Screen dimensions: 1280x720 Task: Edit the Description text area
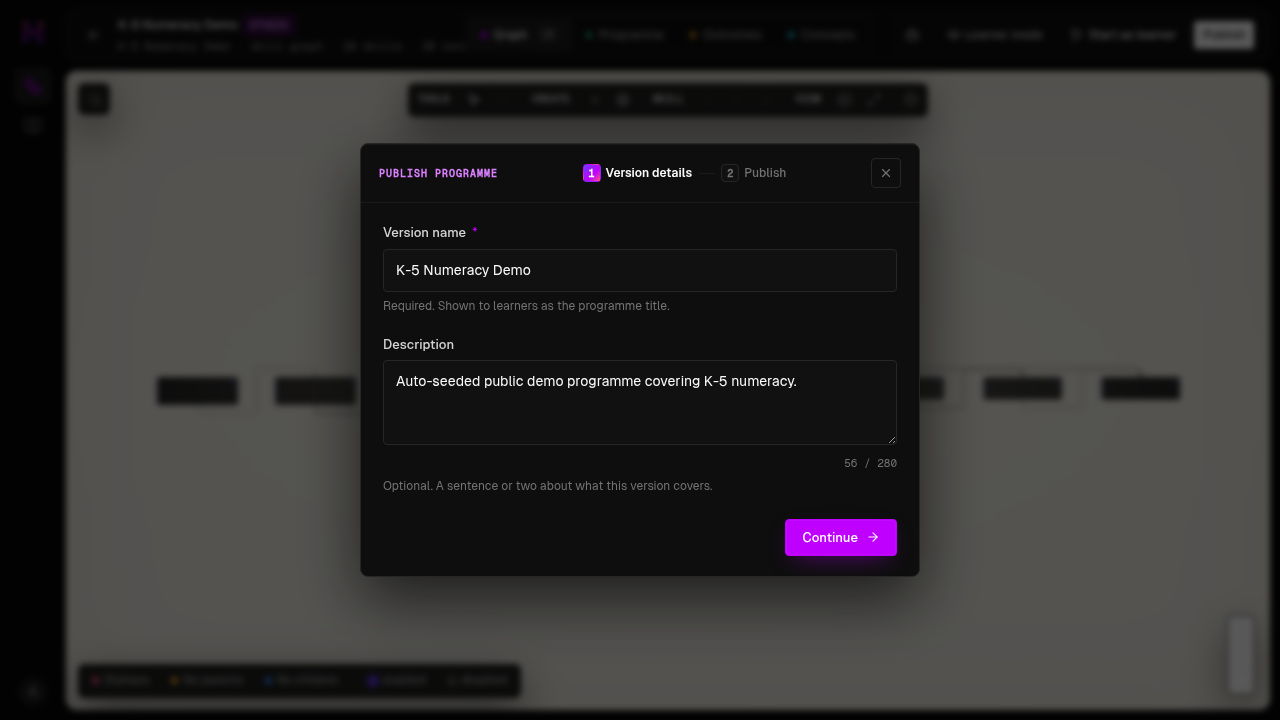coord(640,402)
